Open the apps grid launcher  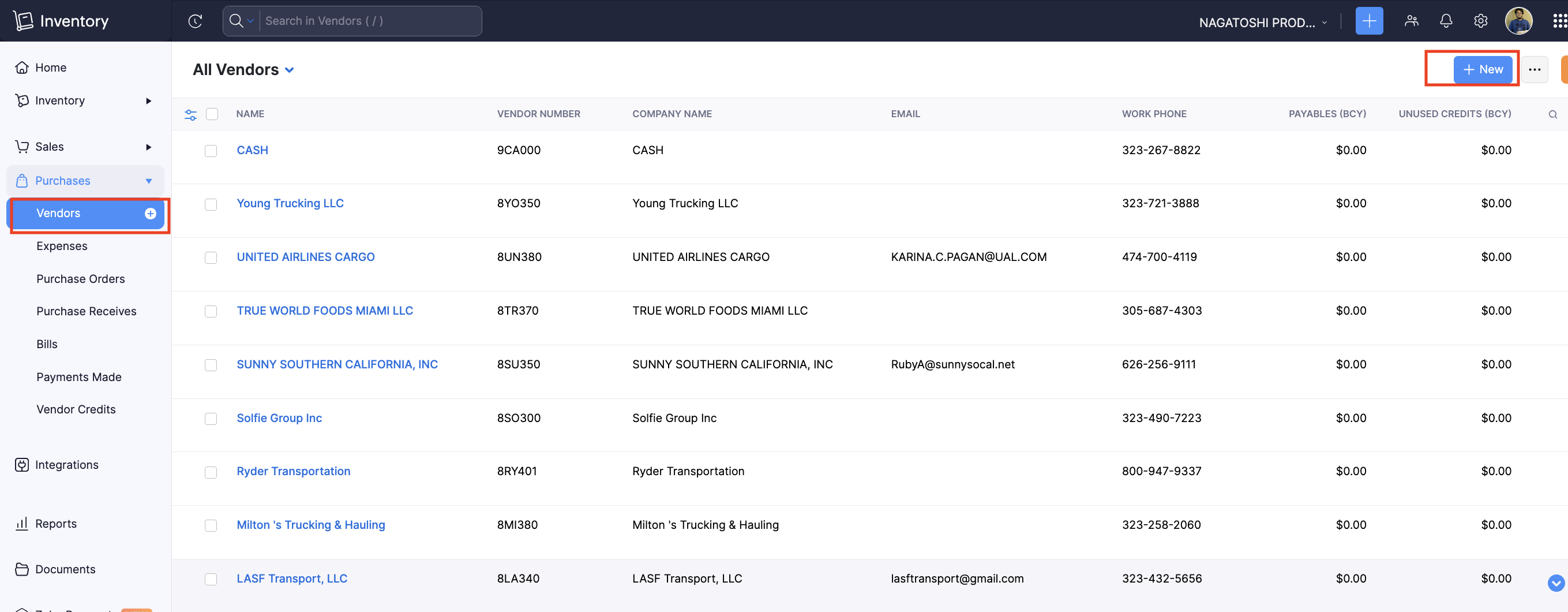coord(1559,21)
